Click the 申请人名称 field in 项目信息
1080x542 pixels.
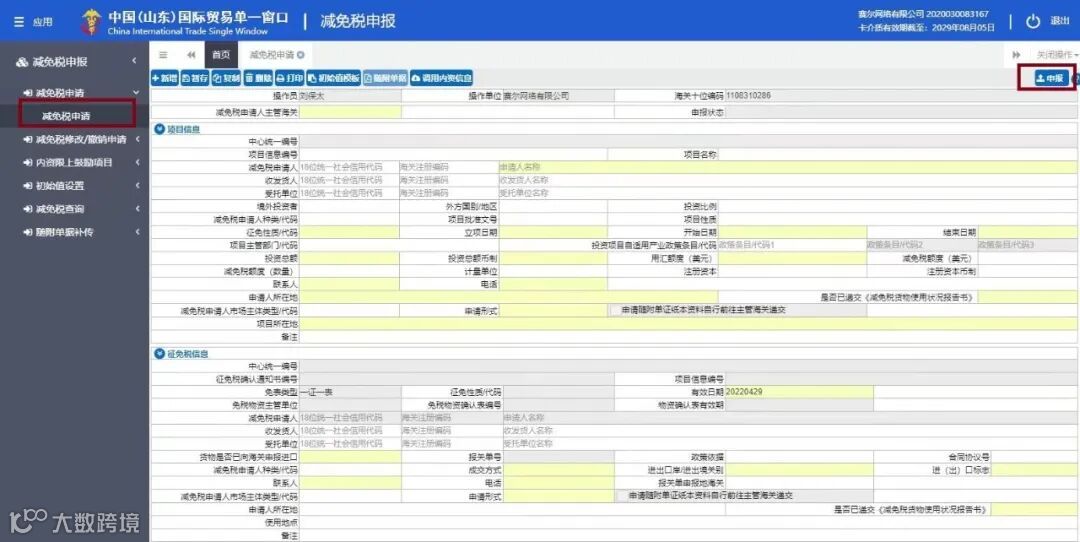coord(789,167)
